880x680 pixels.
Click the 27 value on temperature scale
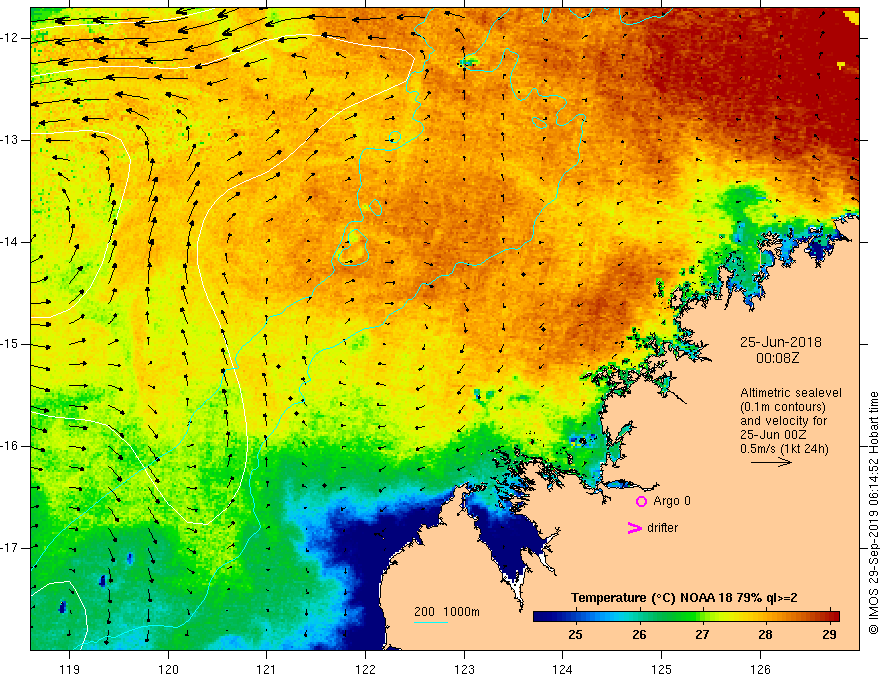click(x=702, y=635)
